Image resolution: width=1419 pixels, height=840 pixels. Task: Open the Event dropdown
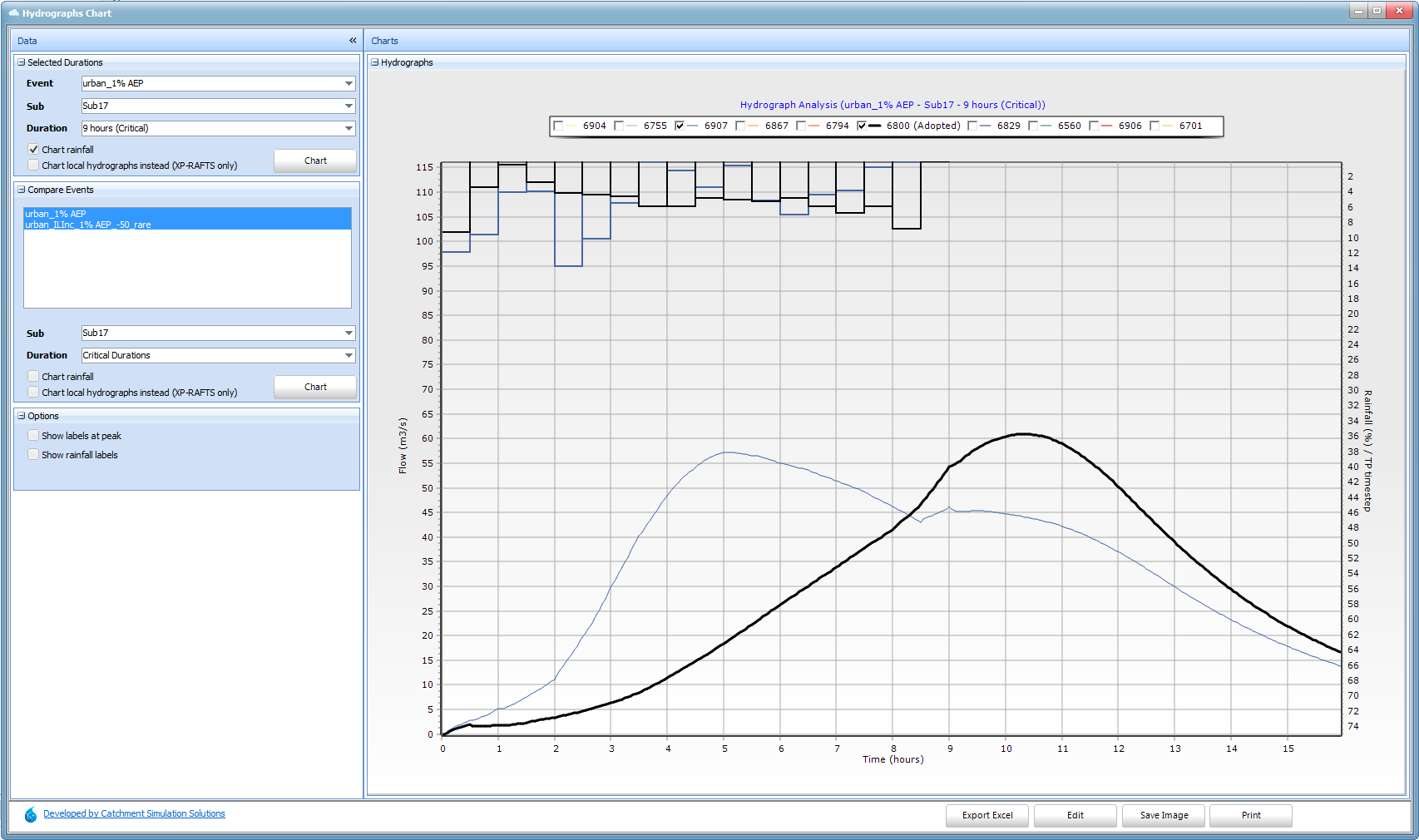[349, 84]
